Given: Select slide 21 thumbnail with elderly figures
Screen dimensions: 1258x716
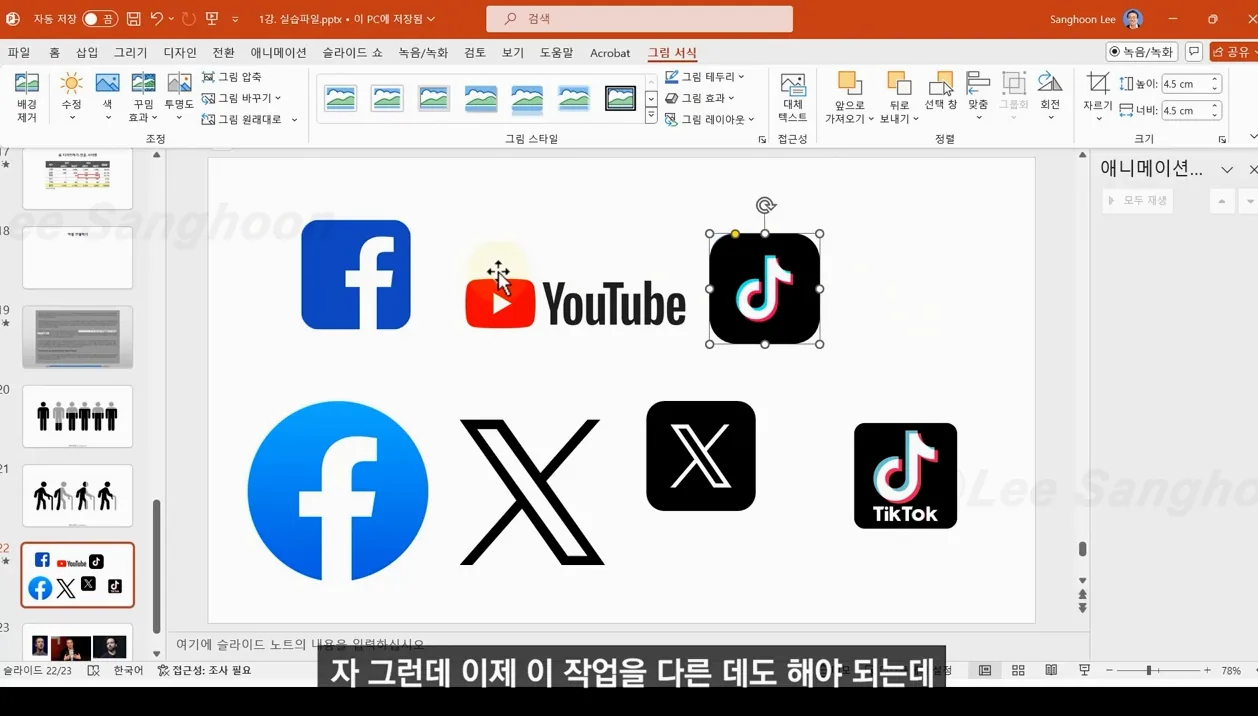Looking at the screenshot, I should click(77, 496).
